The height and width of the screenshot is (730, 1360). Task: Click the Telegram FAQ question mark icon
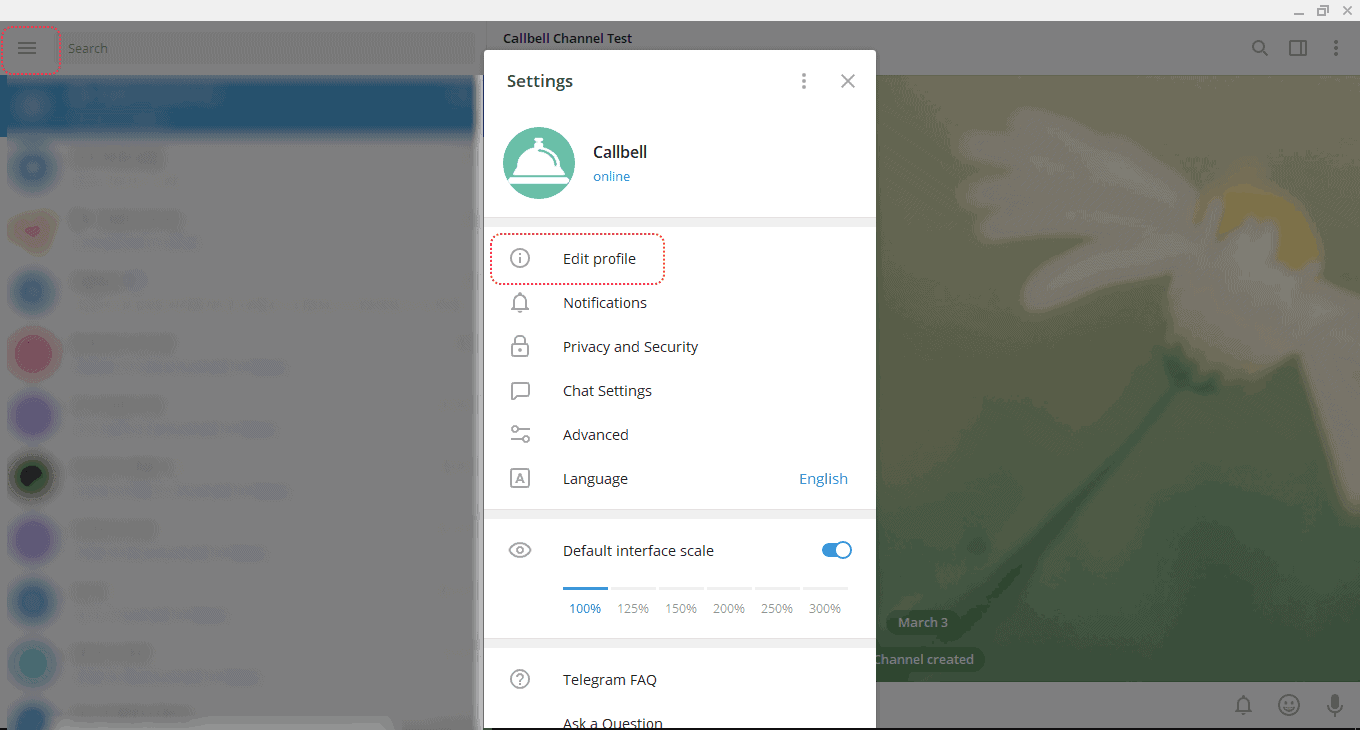pyautogui.click(x=520, y=680)
